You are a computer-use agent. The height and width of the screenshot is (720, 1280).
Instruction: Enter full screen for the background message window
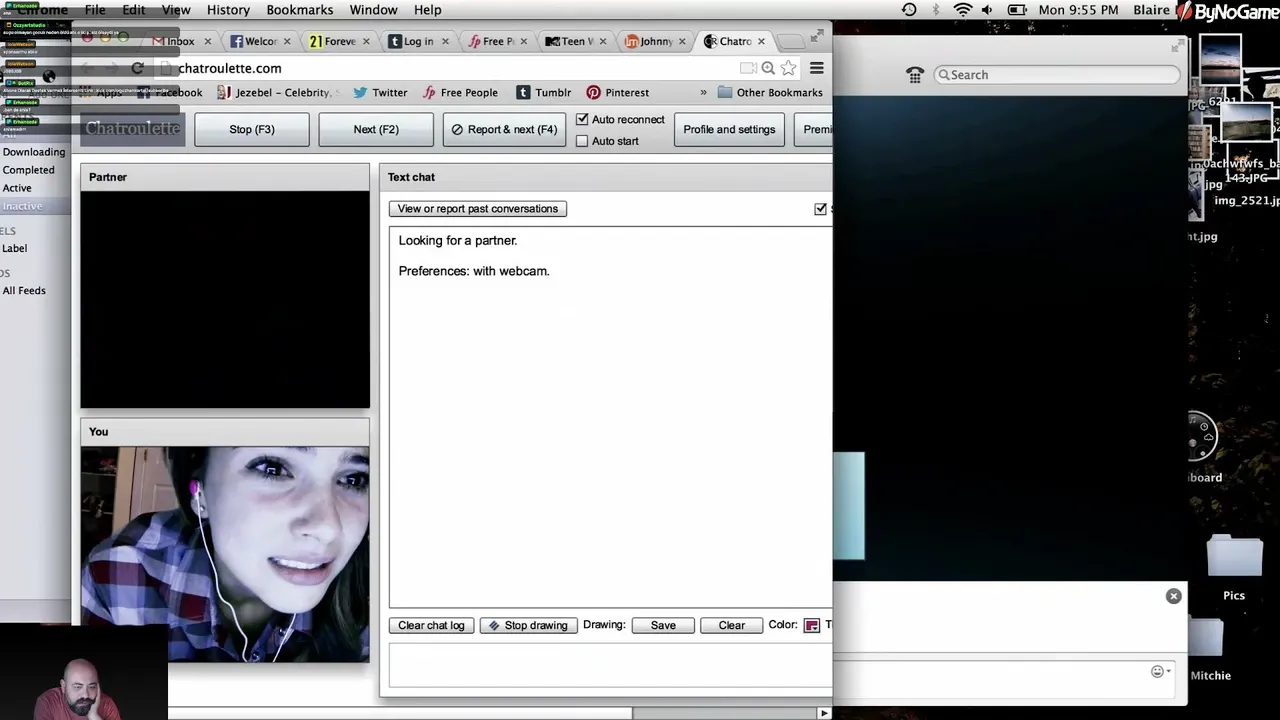point(1176,47)
